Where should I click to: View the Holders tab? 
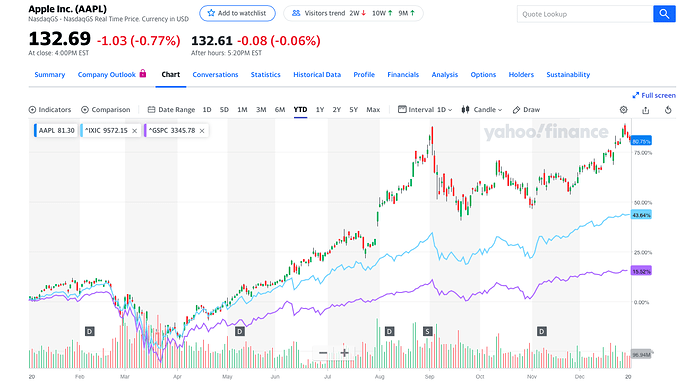[x=521, y=75]
